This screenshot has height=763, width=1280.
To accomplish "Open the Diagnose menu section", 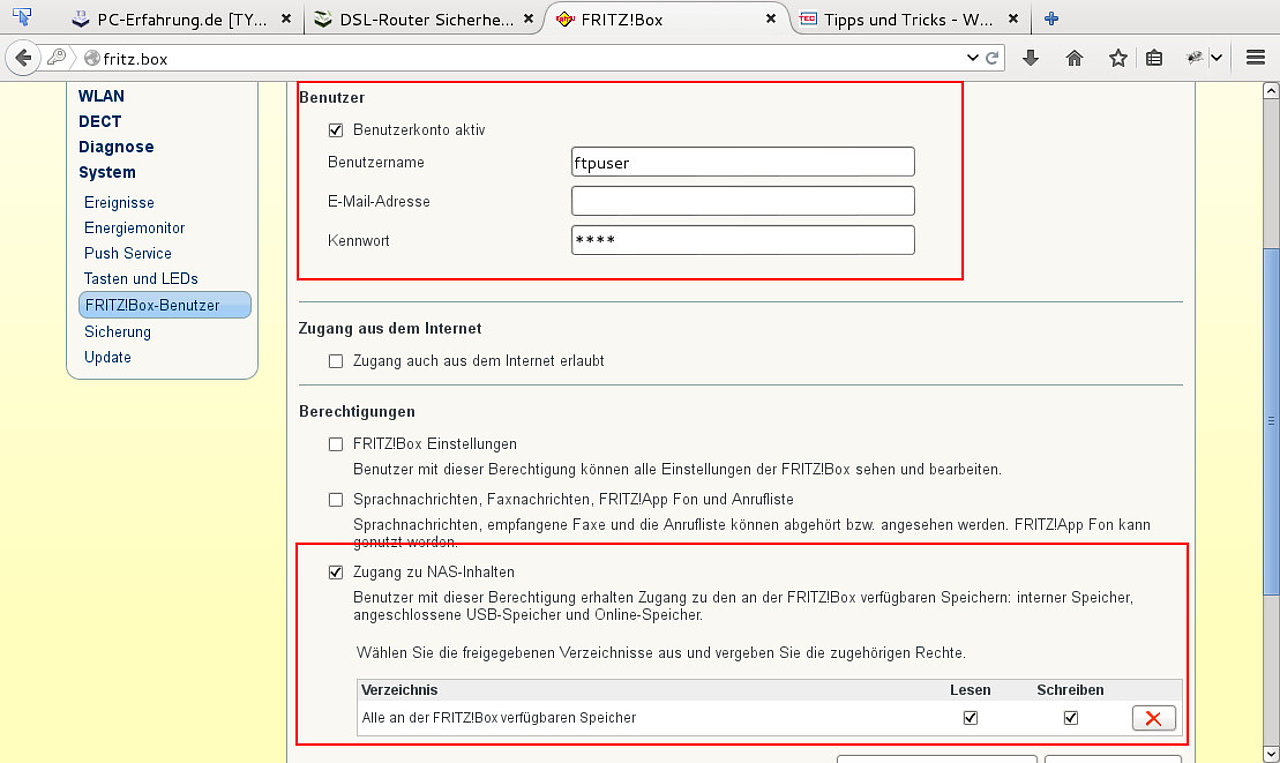I will (x=116, y=147).
